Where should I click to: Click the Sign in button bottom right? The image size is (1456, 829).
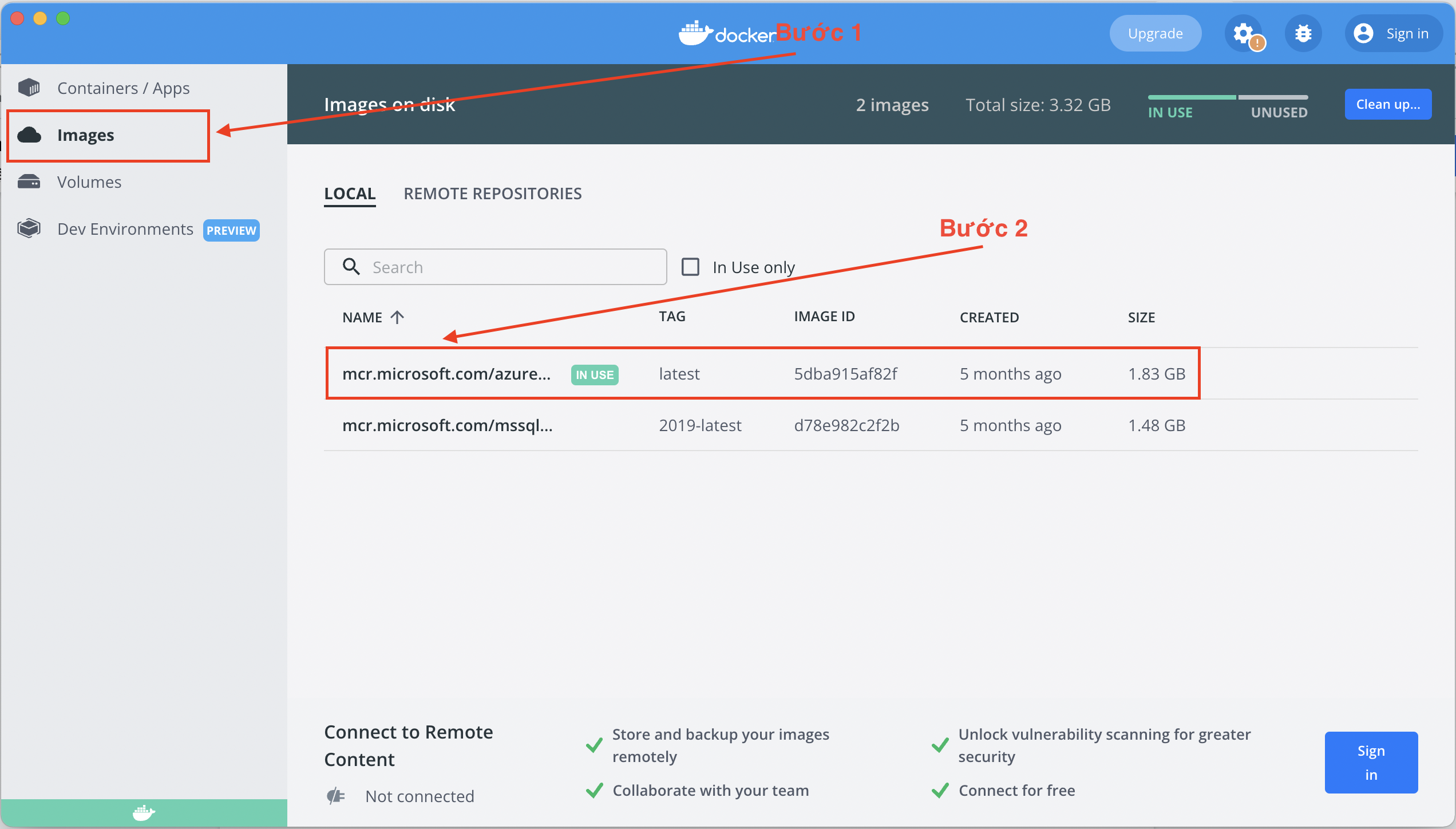click(1371, 763)
